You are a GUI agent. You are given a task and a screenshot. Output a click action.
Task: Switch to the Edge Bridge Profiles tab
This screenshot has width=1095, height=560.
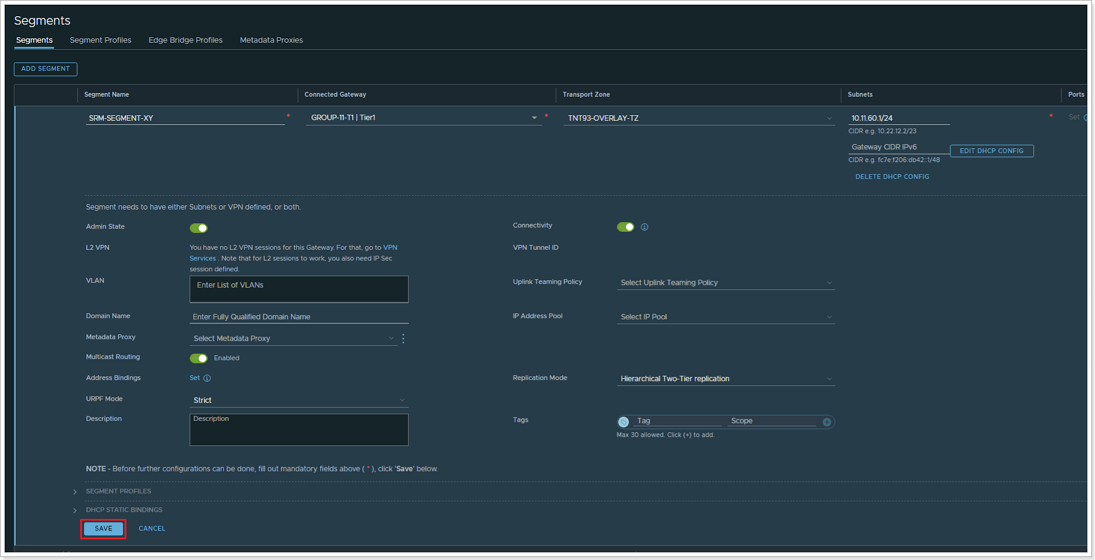185,40
